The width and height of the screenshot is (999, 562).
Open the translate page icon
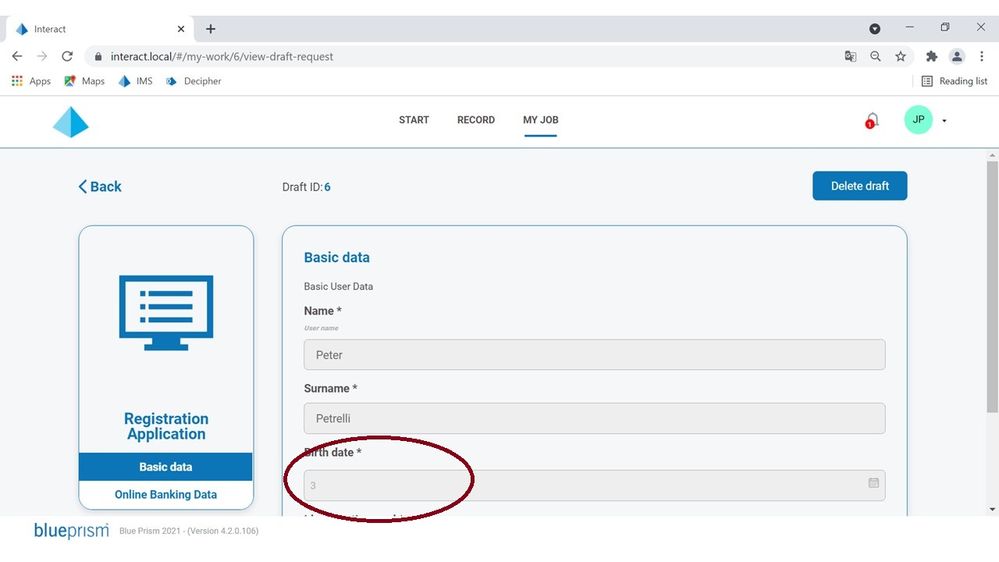pos(850,56)
